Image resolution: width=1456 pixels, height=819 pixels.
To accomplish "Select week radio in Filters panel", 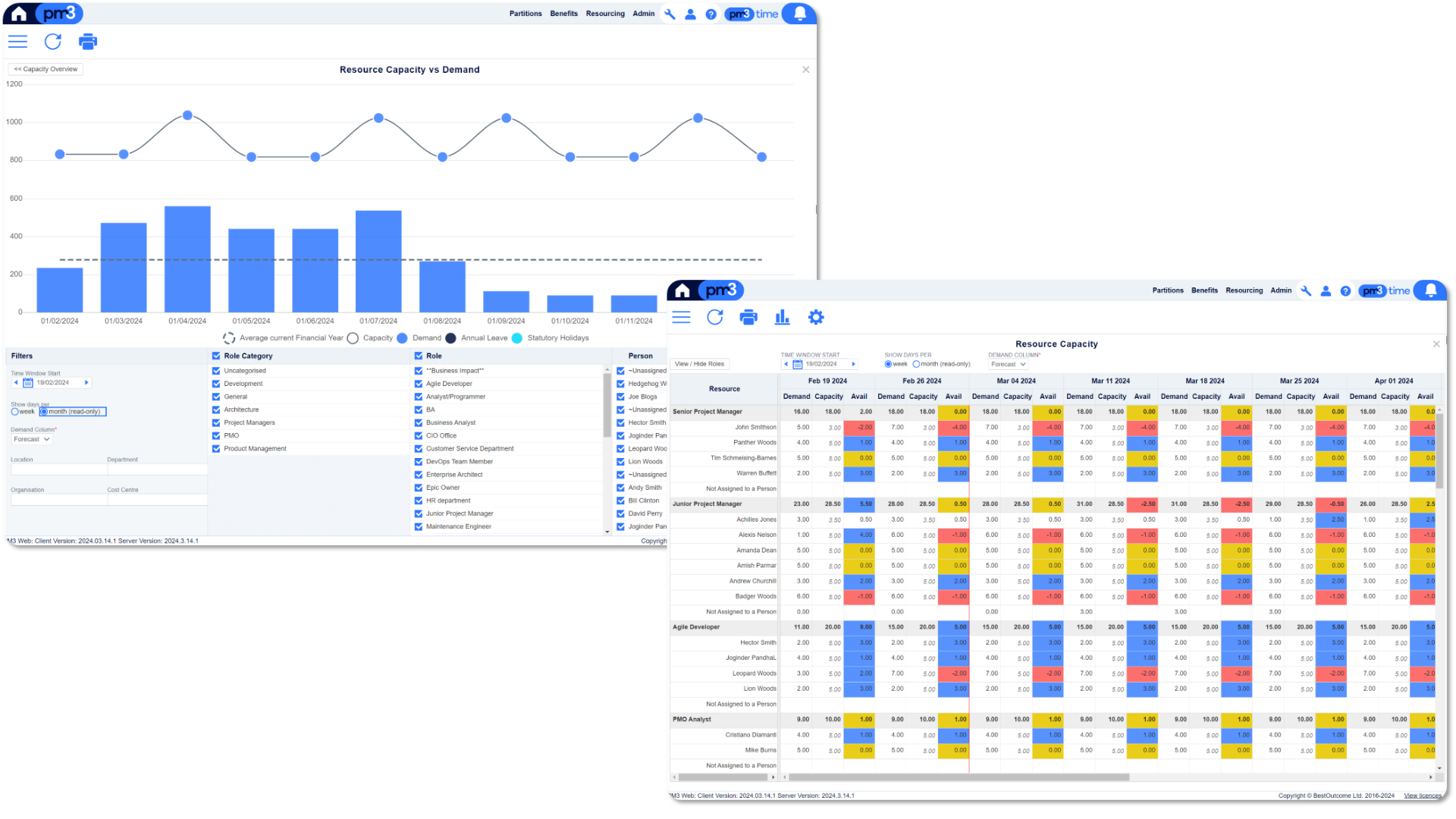I will pyautogui.click(x=14, y=412).
